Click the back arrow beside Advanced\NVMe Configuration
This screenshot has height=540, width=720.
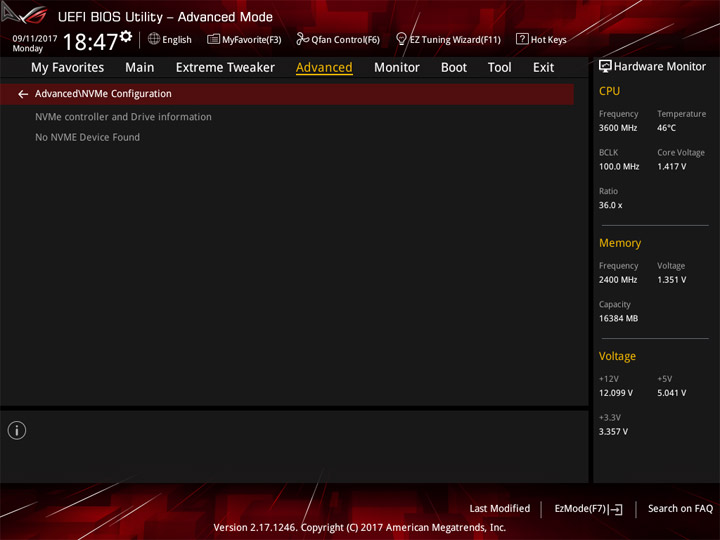pyautogui.click(x=23, y=94)
